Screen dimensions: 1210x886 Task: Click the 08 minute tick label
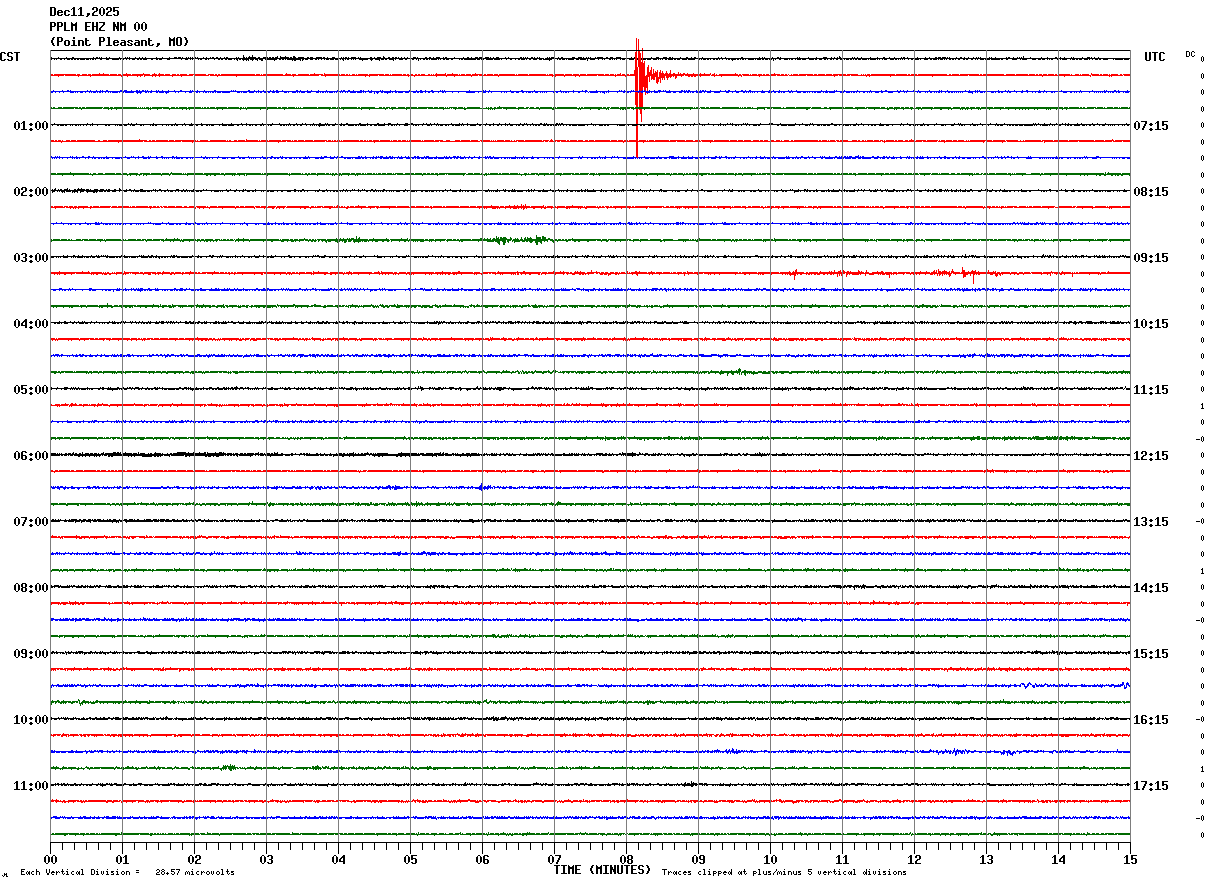[x=627, y=860]
